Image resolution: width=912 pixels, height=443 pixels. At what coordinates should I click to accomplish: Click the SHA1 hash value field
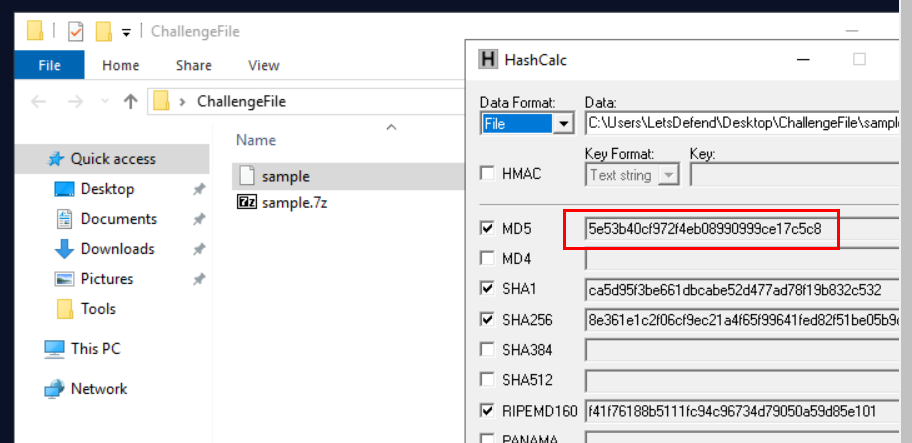742,290
